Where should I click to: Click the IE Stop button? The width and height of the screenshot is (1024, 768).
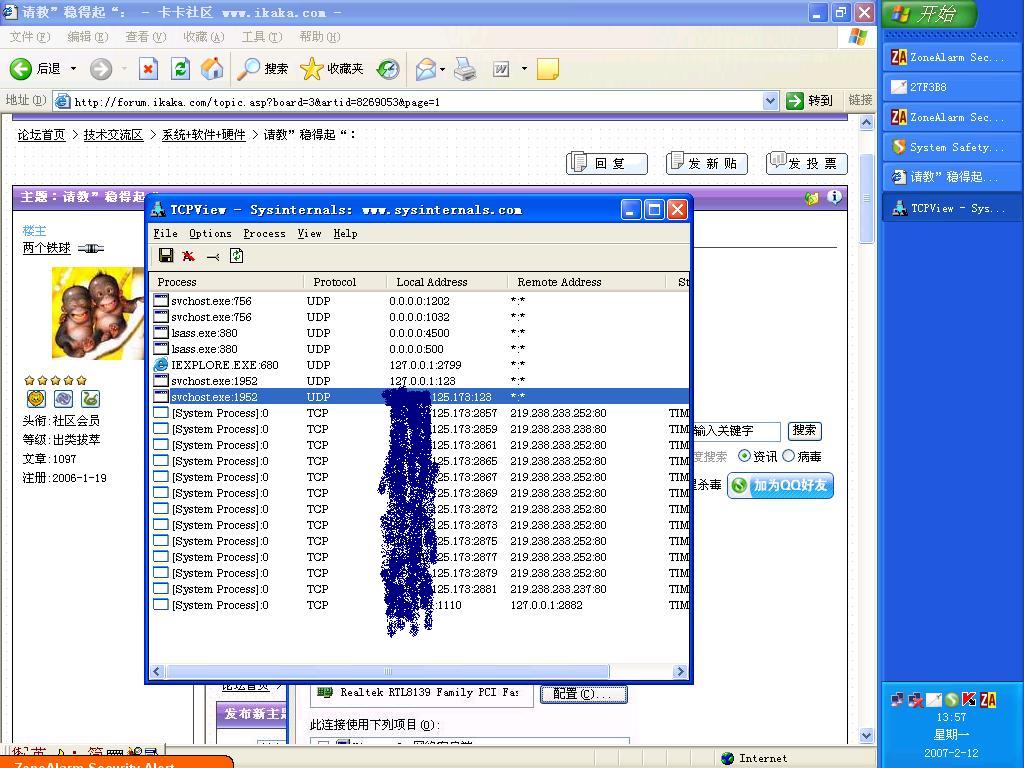[149, 69]
